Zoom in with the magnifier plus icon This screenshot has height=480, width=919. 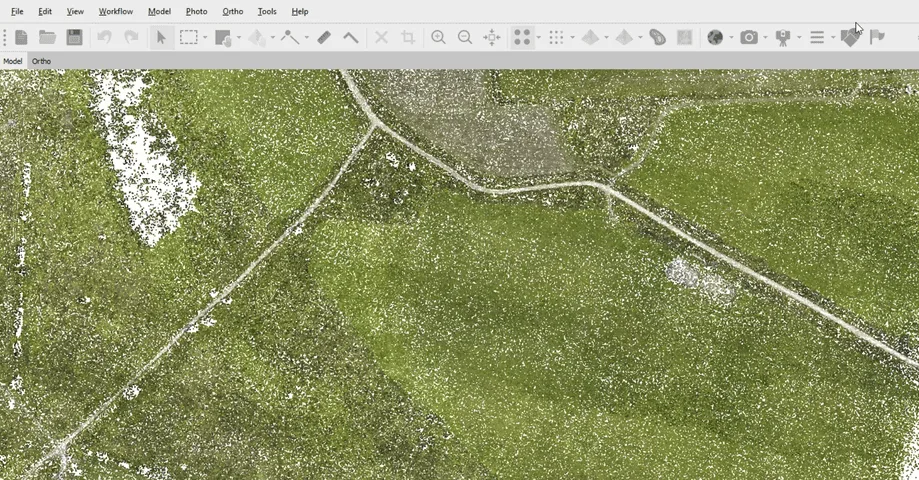(438, 38)
